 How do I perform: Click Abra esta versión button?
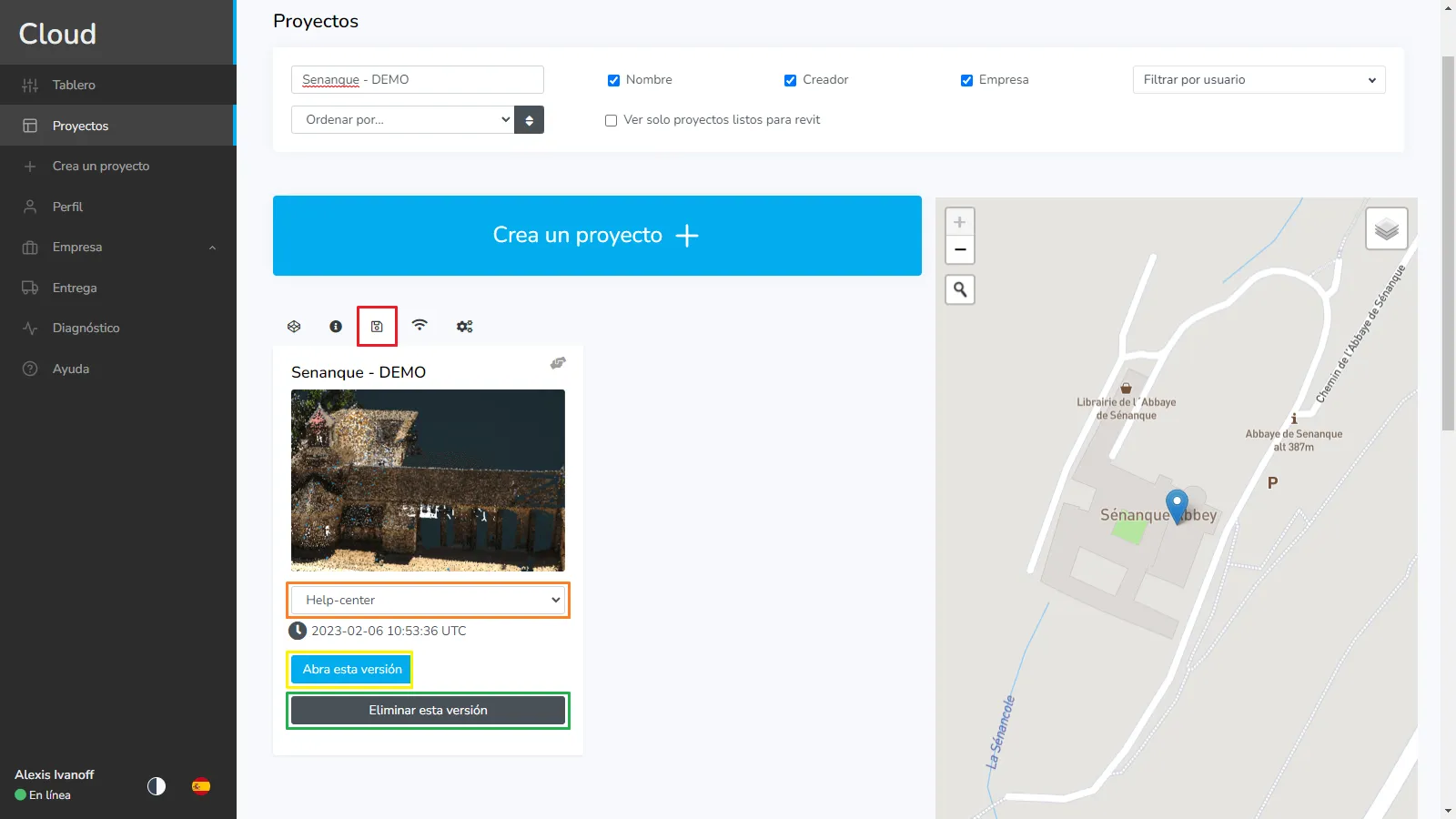point(351,670)
